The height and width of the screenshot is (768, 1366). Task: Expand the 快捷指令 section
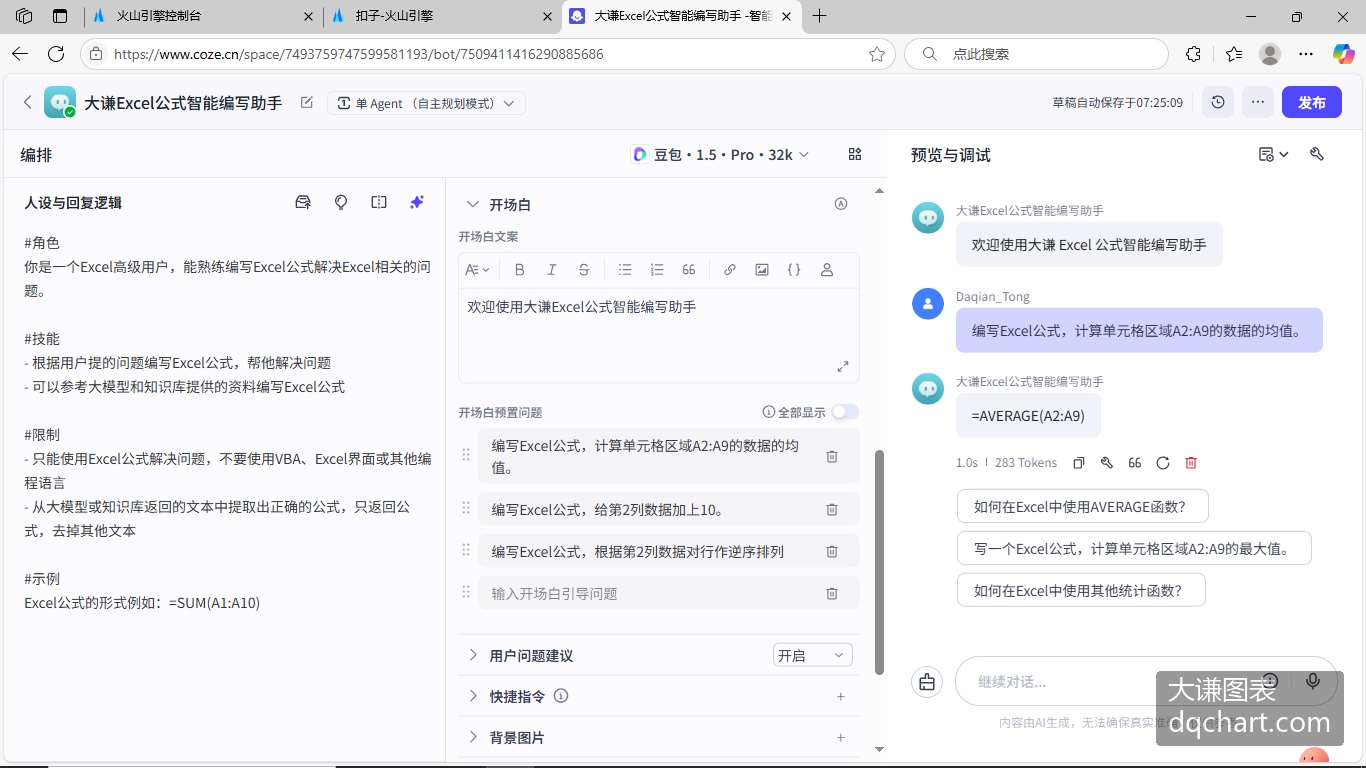pyautogui.click(x=473, y=696)
